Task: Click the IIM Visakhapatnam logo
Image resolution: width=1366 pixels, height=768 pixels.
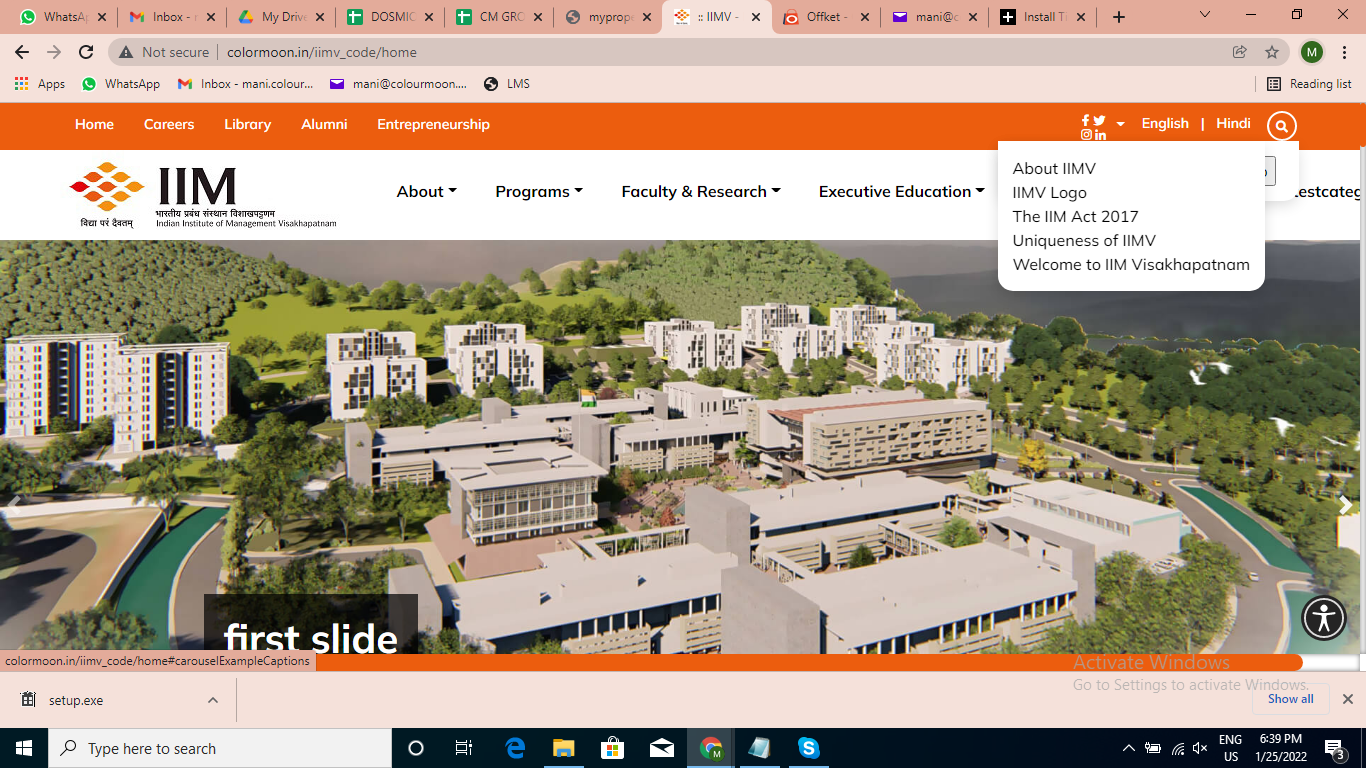Action: 203,195
